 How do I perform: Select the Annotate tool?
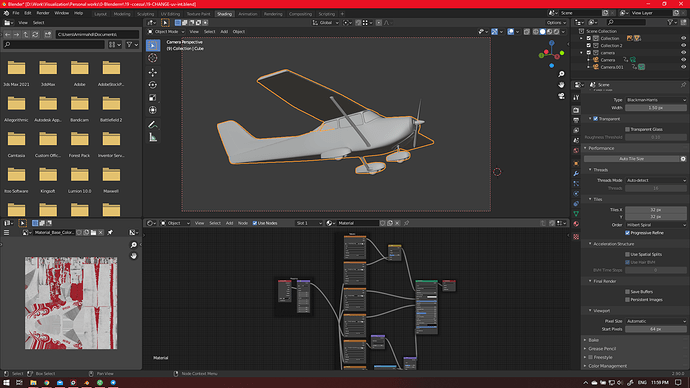click(153, 125)
